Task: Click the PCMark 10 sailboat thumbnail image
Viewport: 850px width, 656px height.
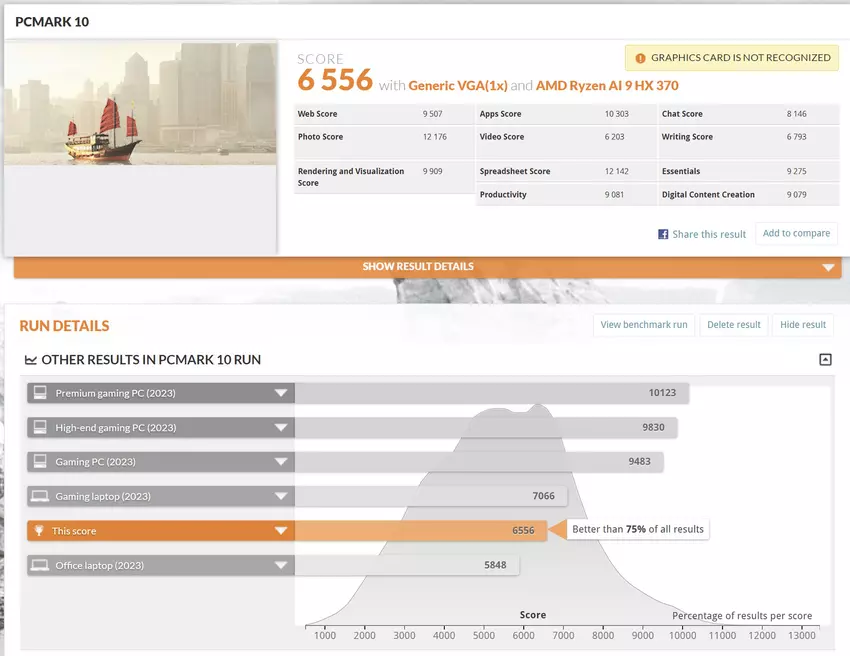Action: 140,104
